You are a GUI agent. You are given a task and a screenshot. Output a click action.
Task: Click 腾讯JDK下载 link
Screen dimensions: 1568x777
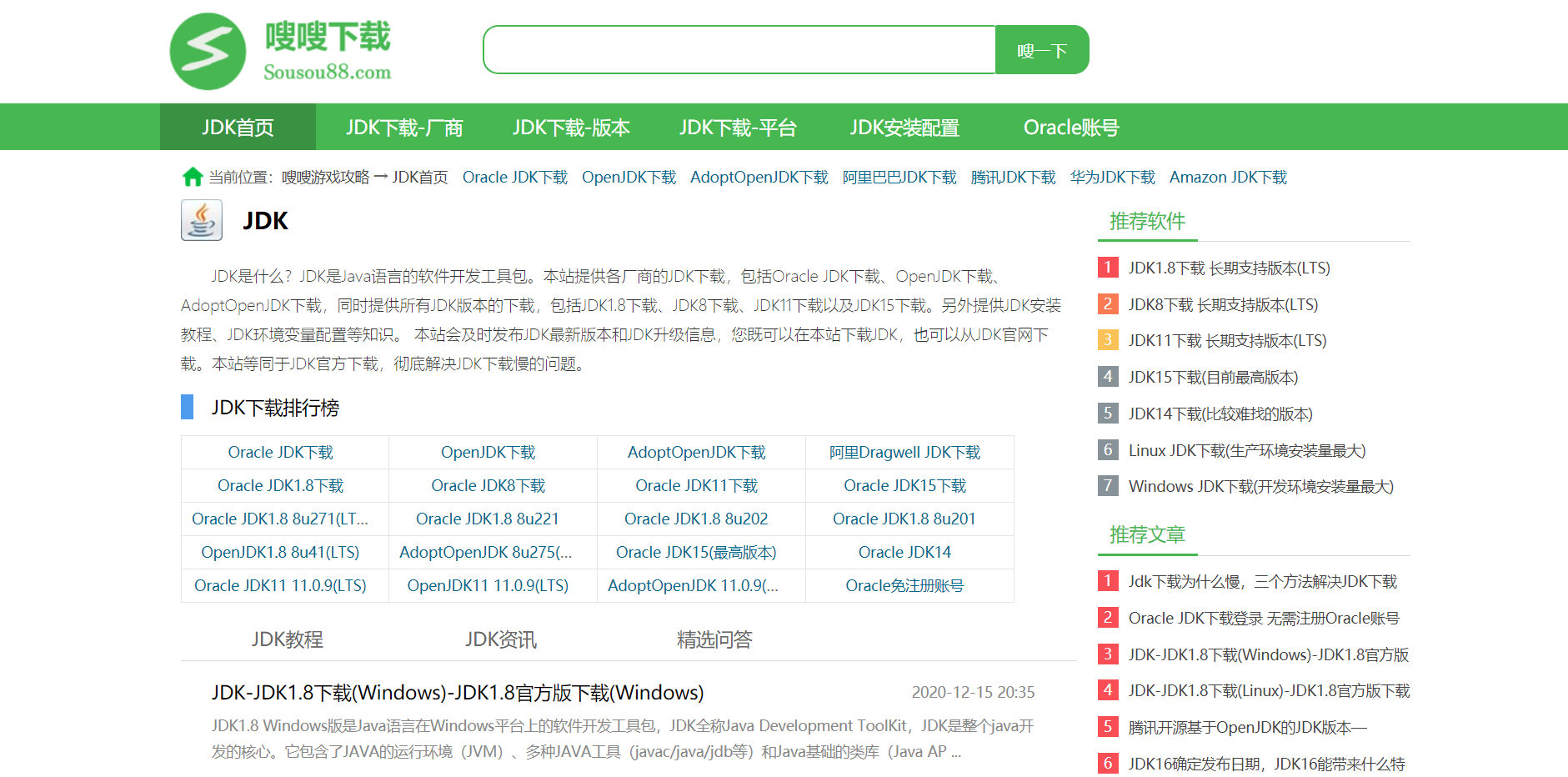click(x=1014, y=178)
